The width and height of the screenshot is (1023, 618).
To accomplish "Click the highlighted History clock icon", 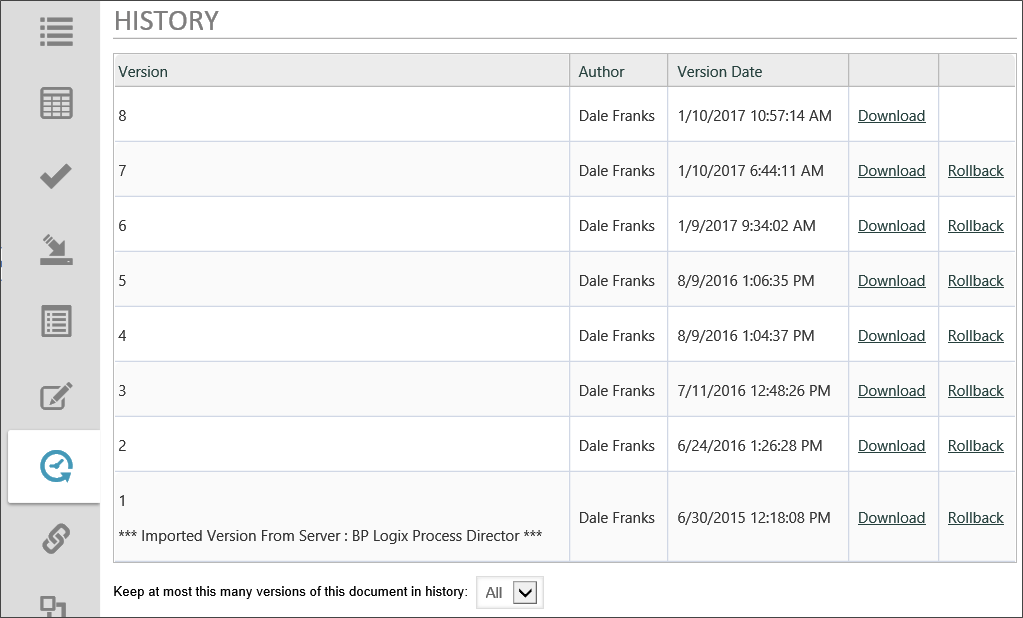I will tap(55, 466).
